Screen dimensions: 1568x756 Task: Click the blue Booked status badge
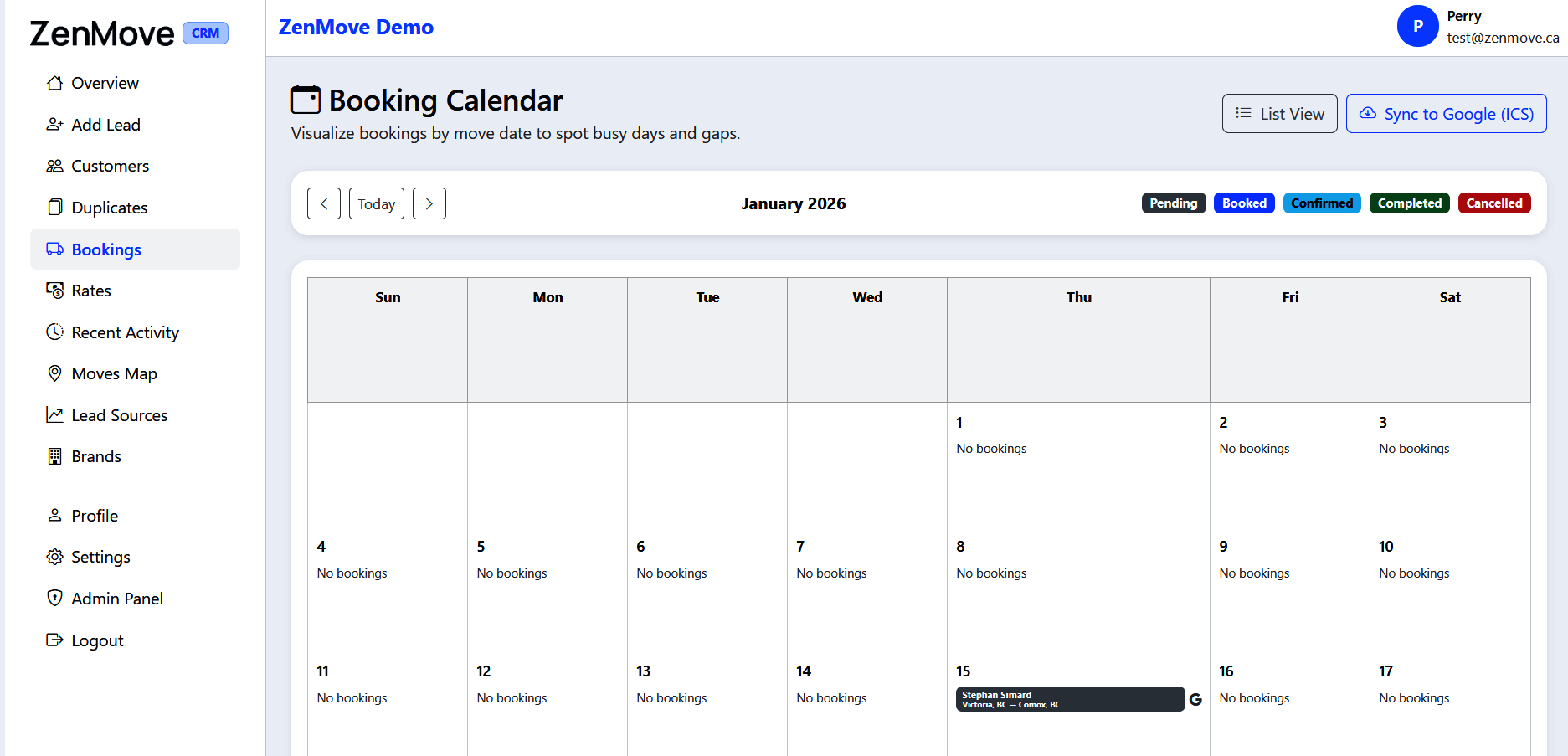click(1244, 203)
